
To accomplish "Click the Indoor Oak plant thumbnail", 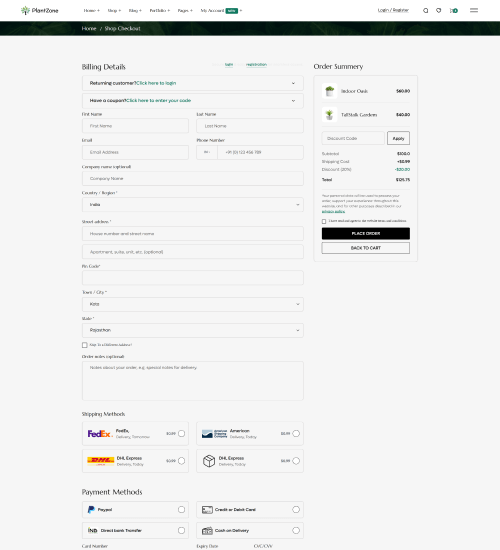I will pos(329,91).
